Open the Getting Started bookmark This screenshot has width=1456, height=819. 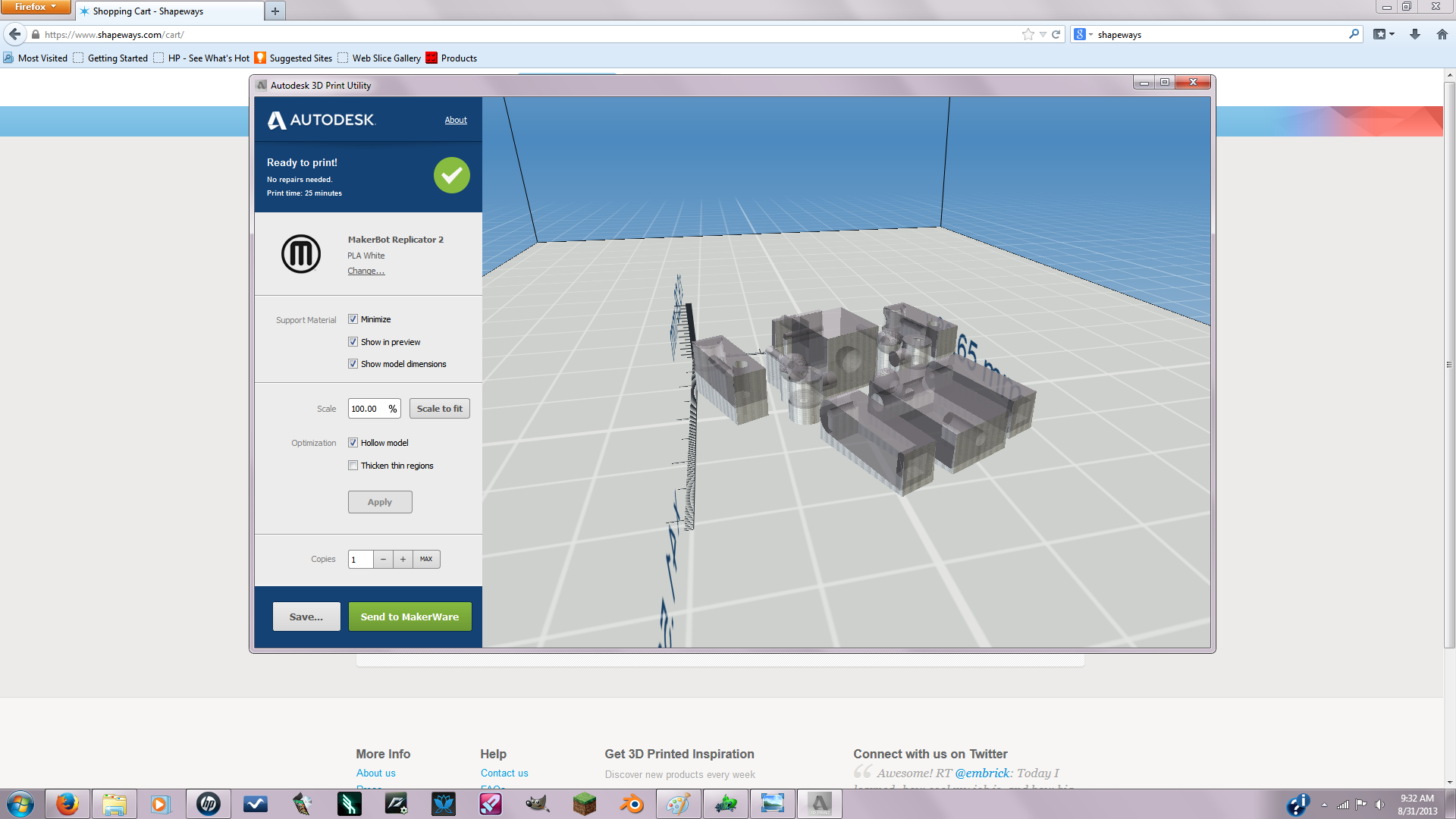(111, 58)
